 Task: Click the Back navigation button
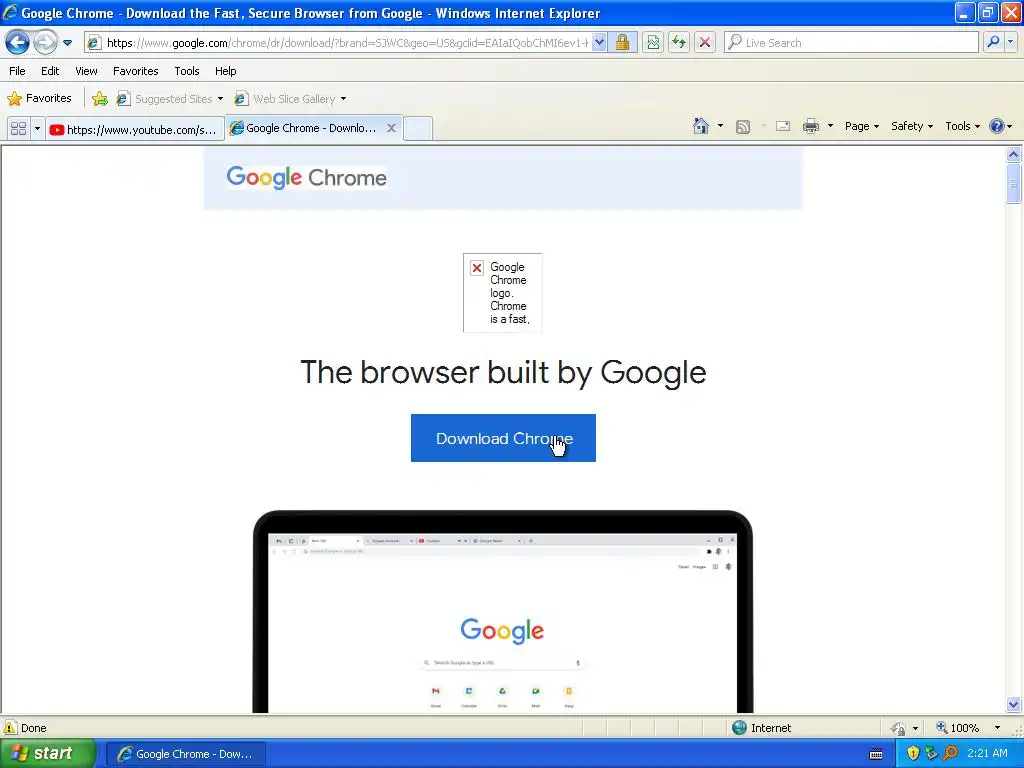(17, 42)
